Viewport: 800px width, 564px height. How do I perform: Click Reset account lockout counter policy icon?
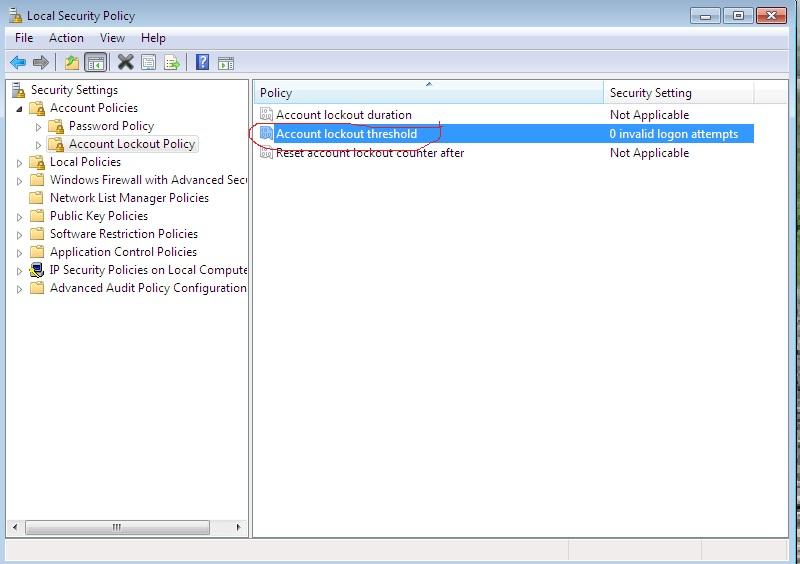tap(266, 153)
